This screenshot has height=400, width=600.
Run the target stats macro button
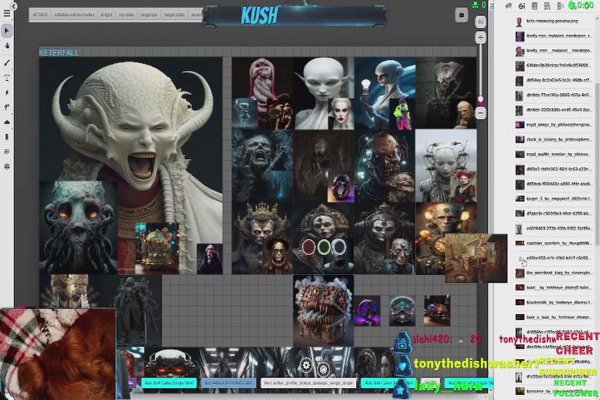coord(174,15)
